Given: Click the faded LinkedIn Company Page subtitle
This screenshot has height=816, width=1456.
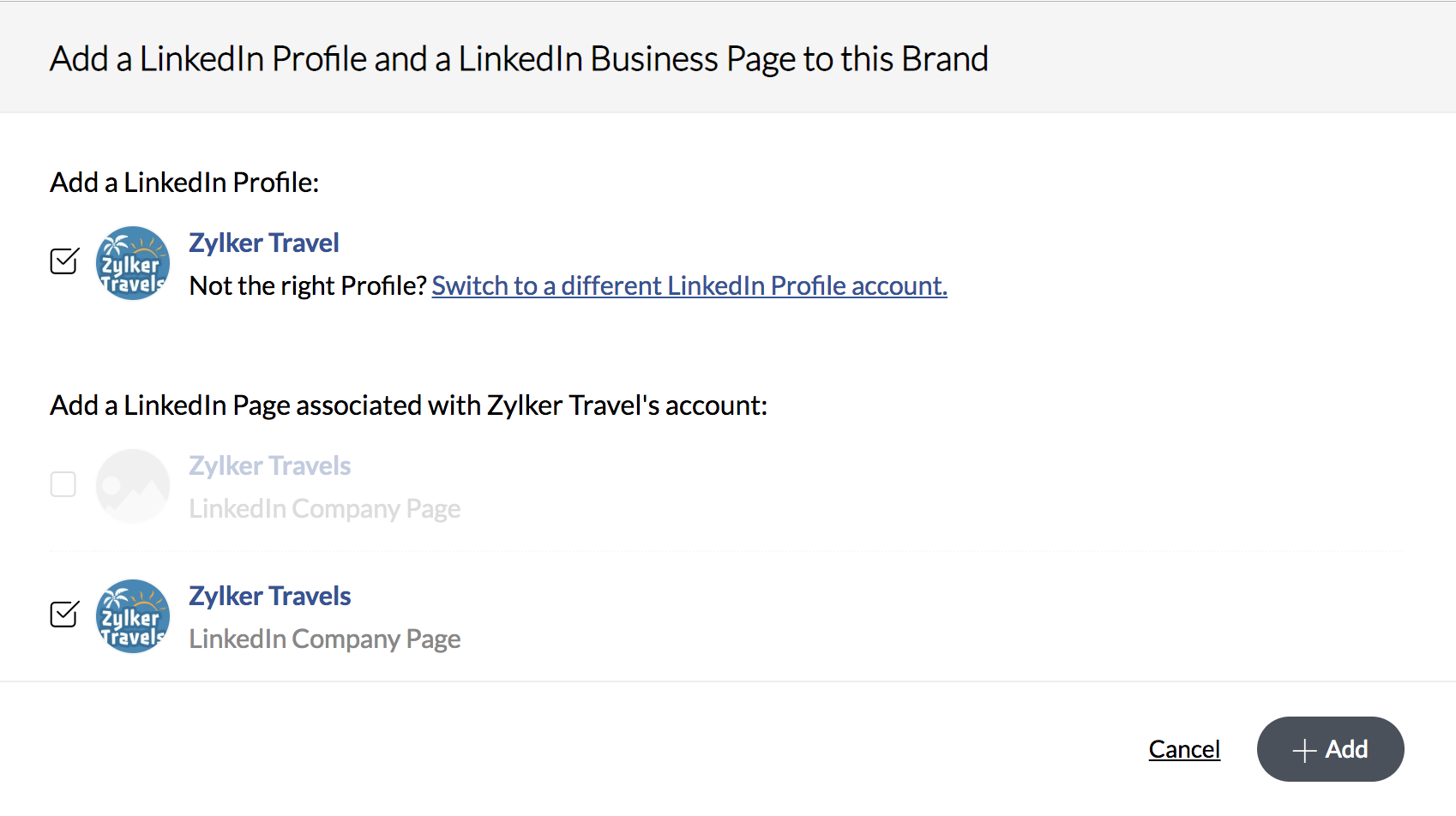Looking at the screenshot, I should [324, 509].
